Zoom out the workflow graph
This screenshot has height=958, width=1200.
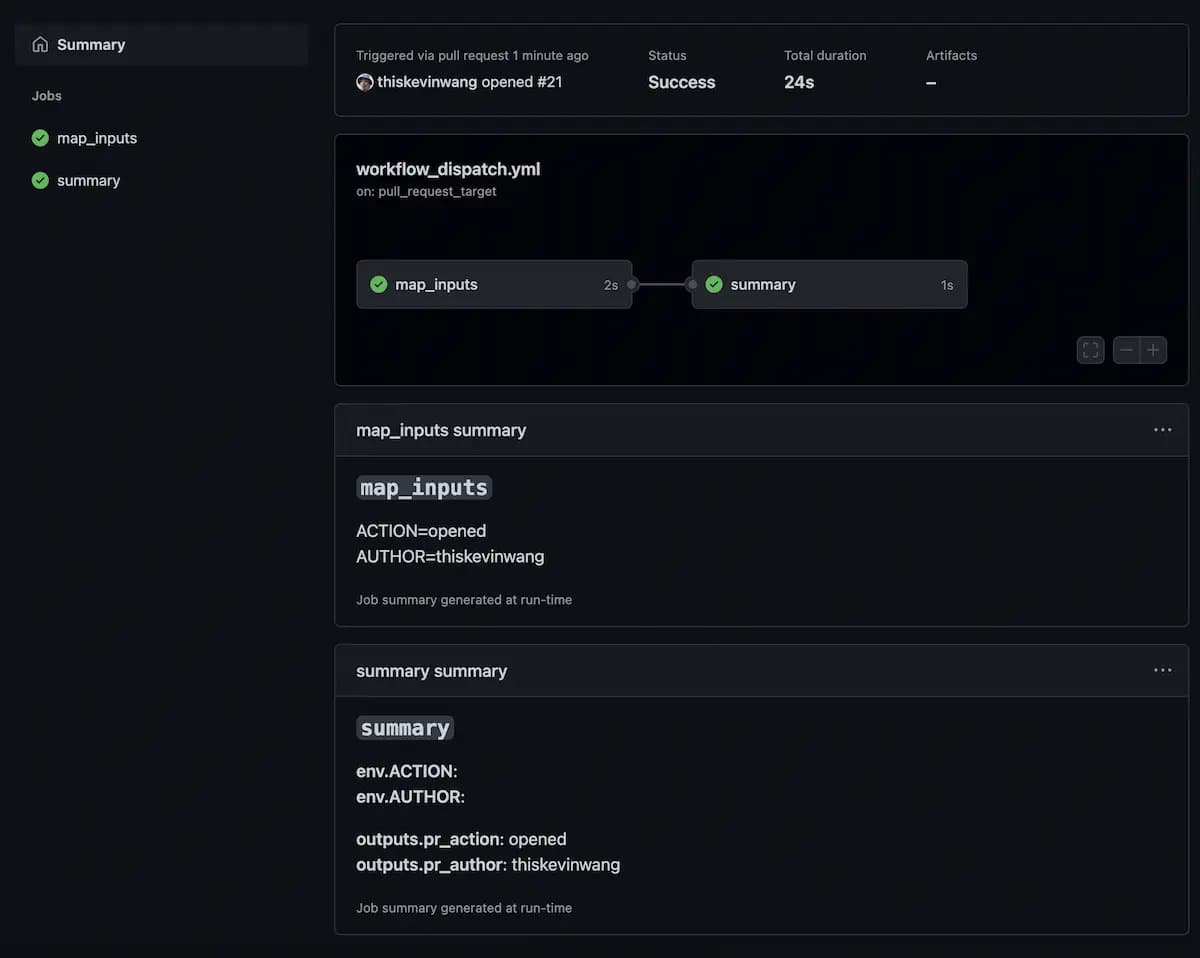tap(1126, 350)
